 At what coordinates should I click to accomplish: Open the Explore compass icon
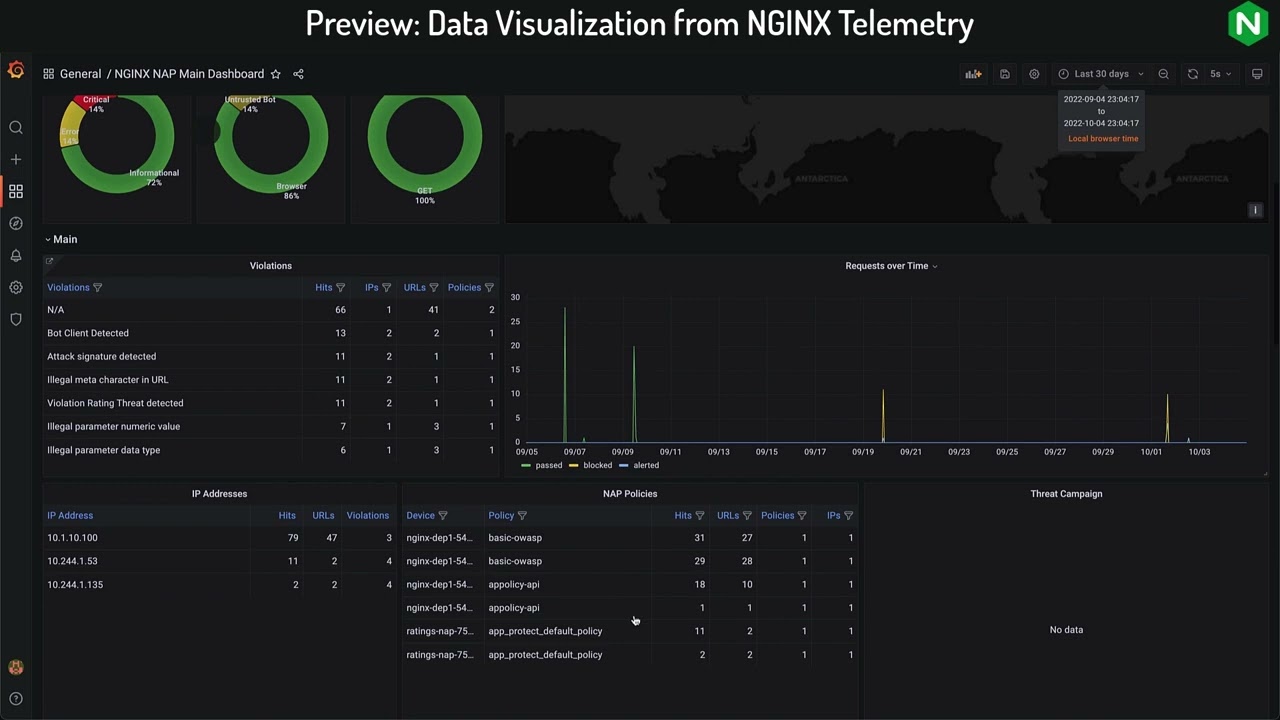click(x=16, y=224)
